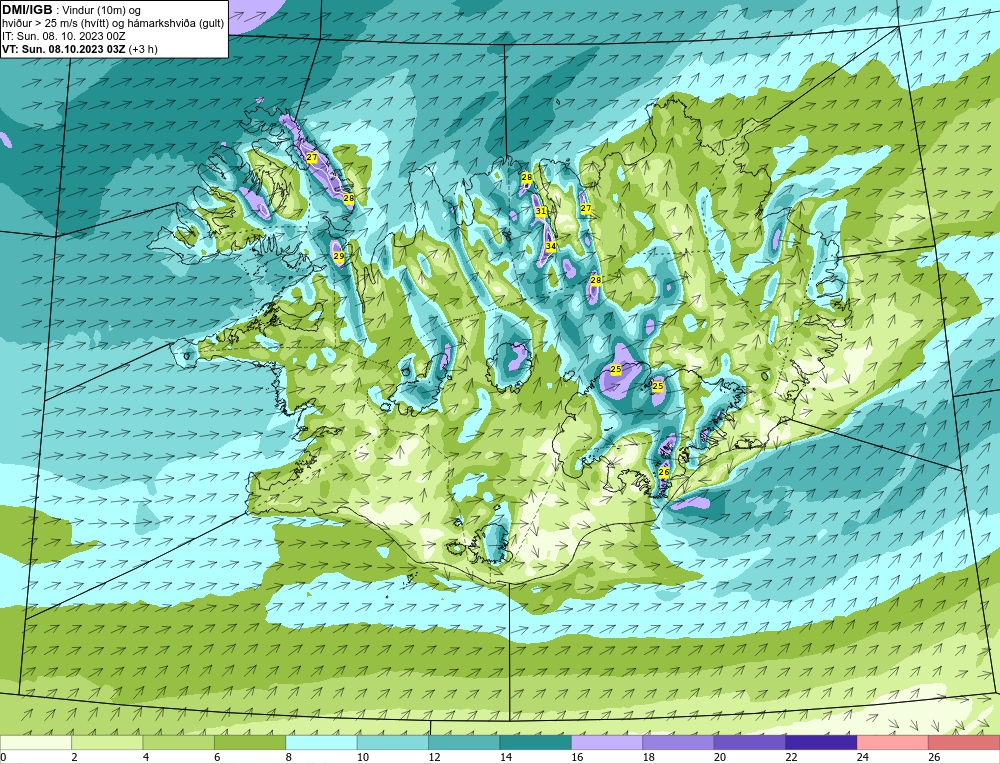1000x764 pixels.
Task: Click the legend scale number 8
Action: click(289, 757)
